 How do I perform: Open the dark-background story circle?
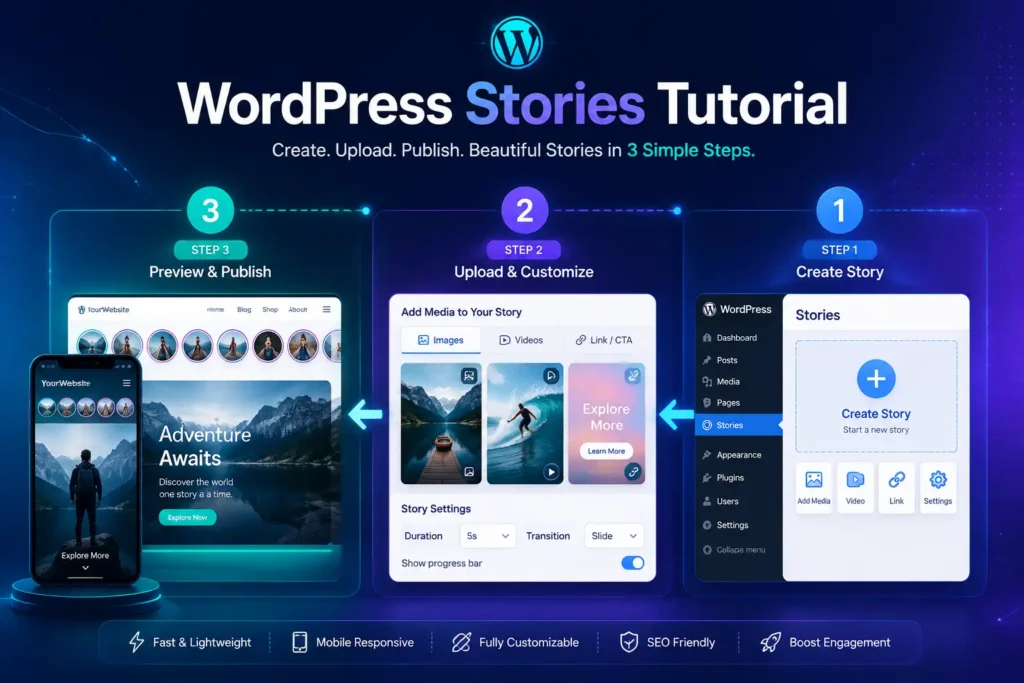(268, 344)
